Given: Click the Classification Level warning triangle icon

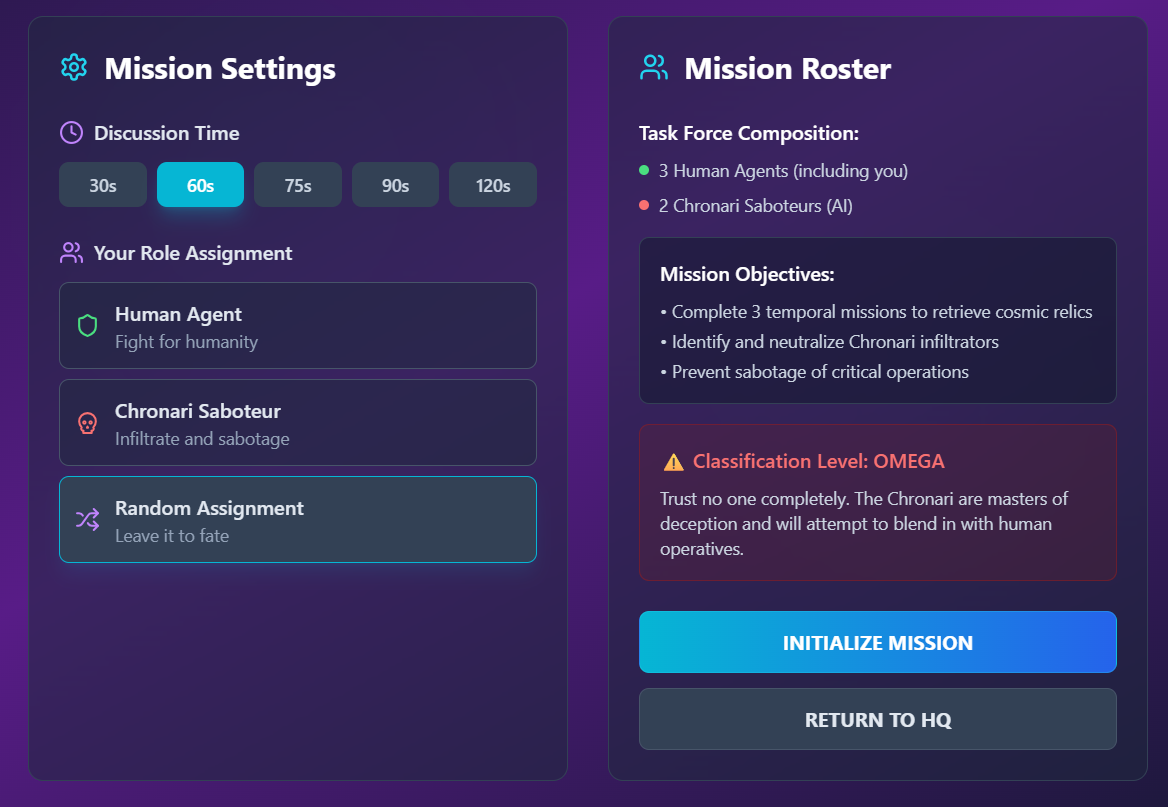Looking at the screenshot, I should [673, 462].
